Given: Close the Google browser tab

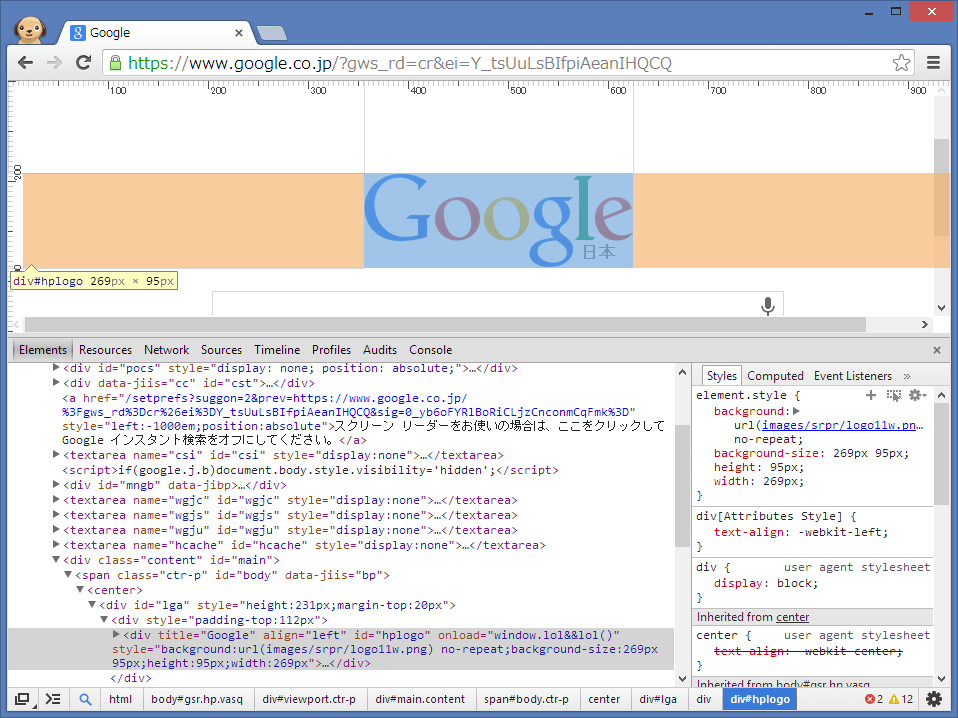Looking at the screenshot, I should [239, 33].
